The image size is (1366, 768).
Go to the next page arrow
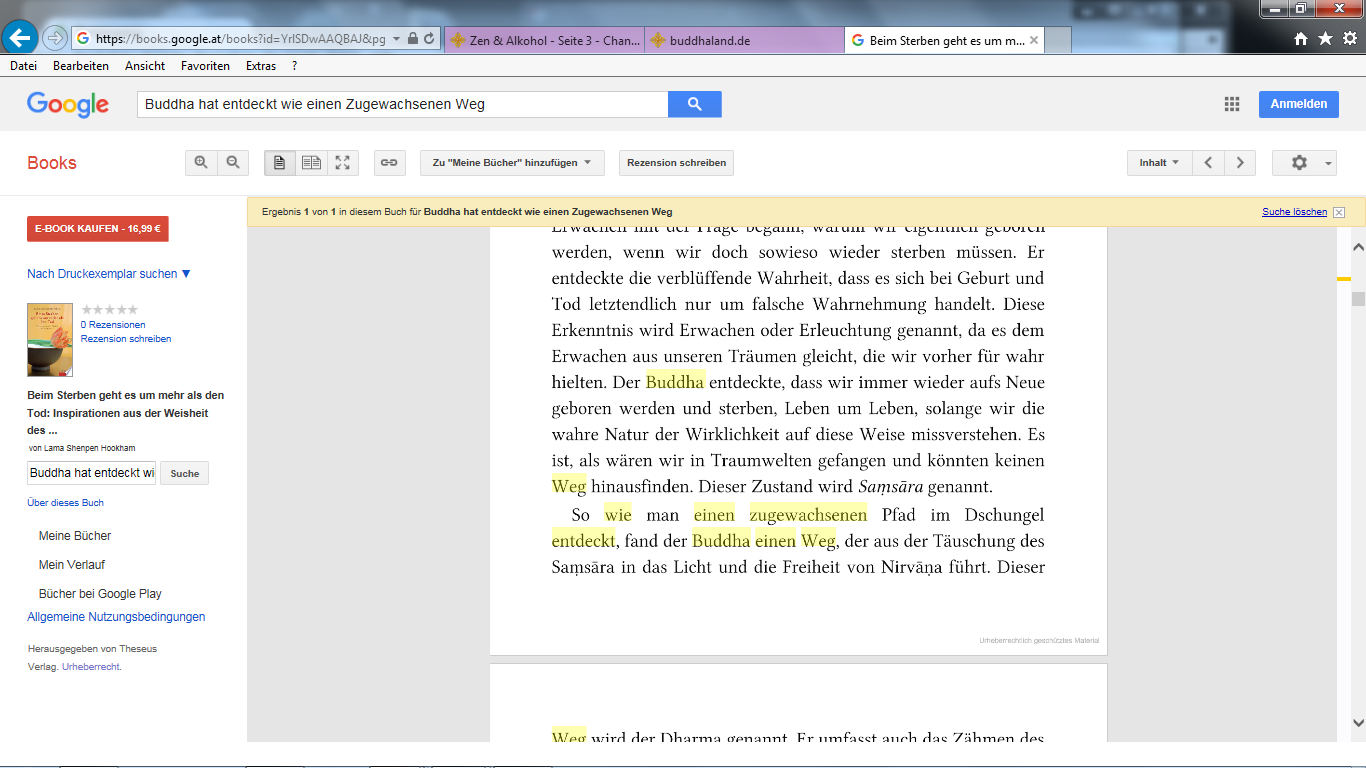(1240, 162)
